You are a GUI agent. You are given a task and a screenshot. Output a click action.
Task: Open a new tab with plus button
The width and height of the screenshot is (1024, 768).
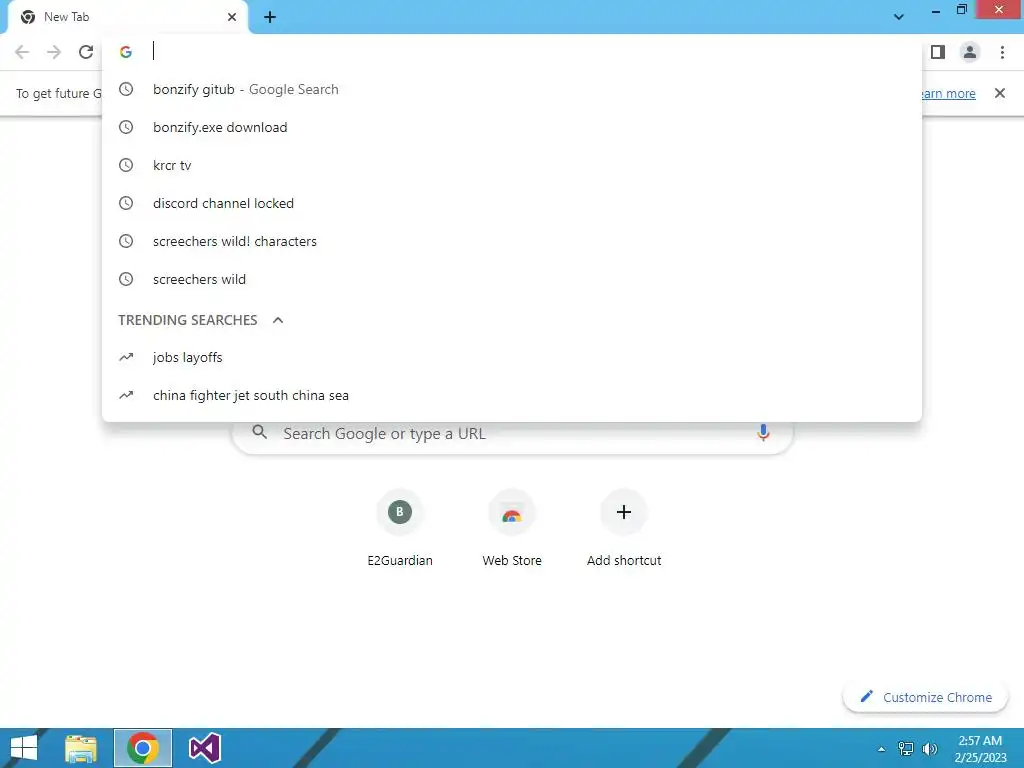pos(270,17)
